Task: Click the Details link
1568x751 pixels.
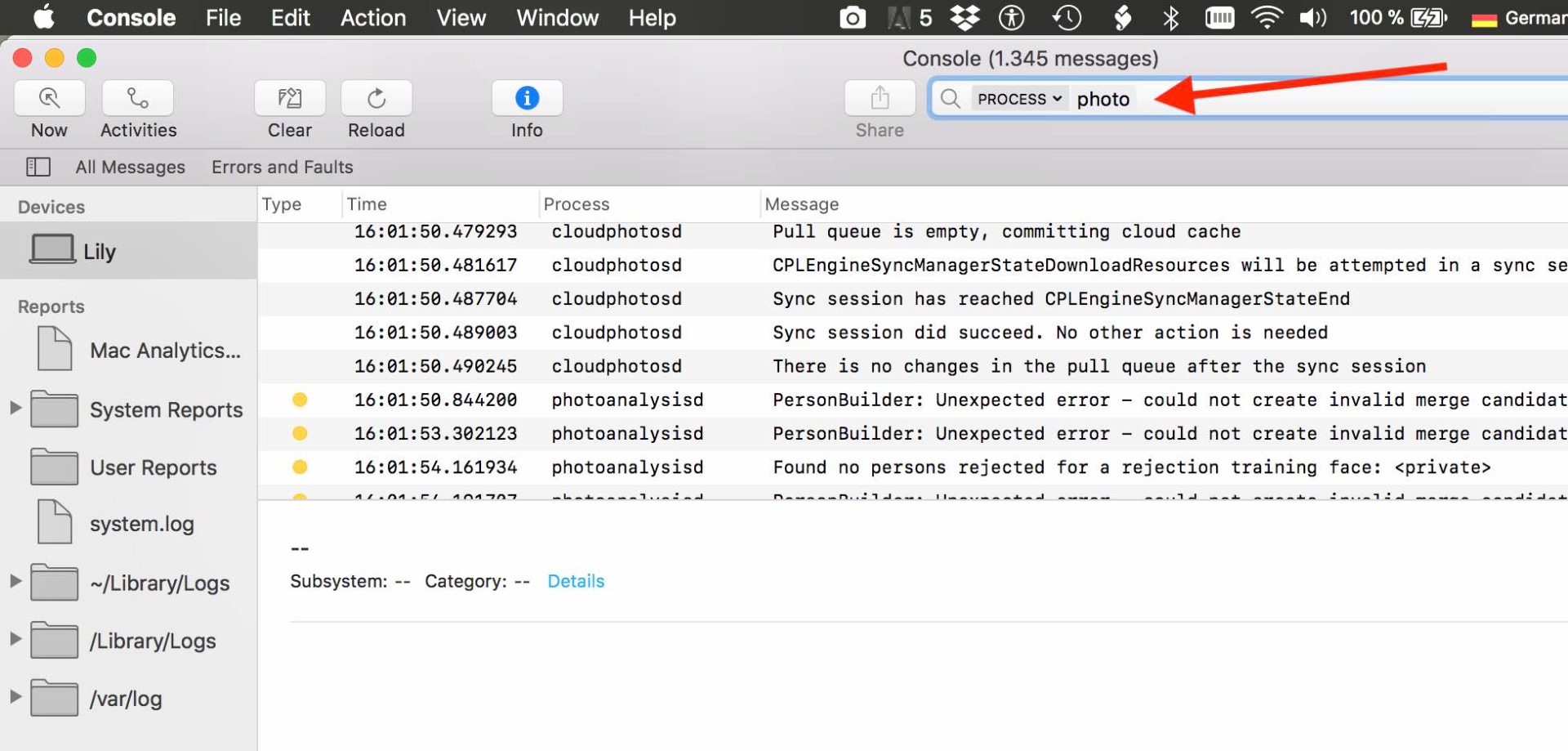Action: (x=576, y=581)
